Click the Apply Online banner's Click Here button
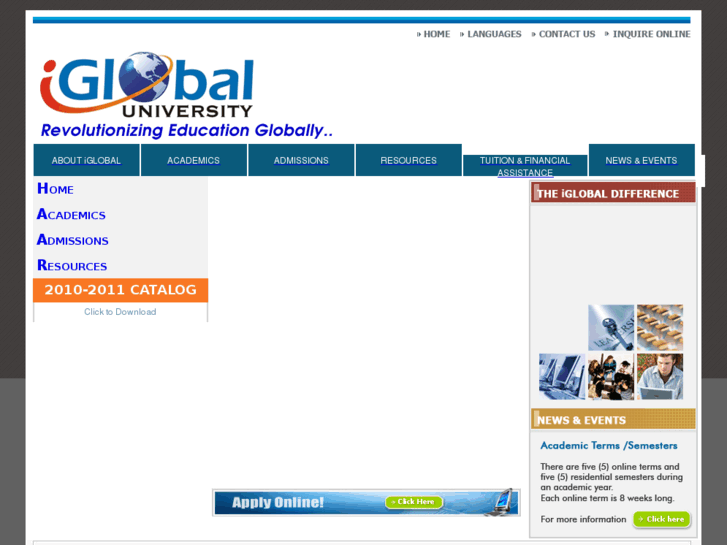The image size is (727, 545). [414, 502]
